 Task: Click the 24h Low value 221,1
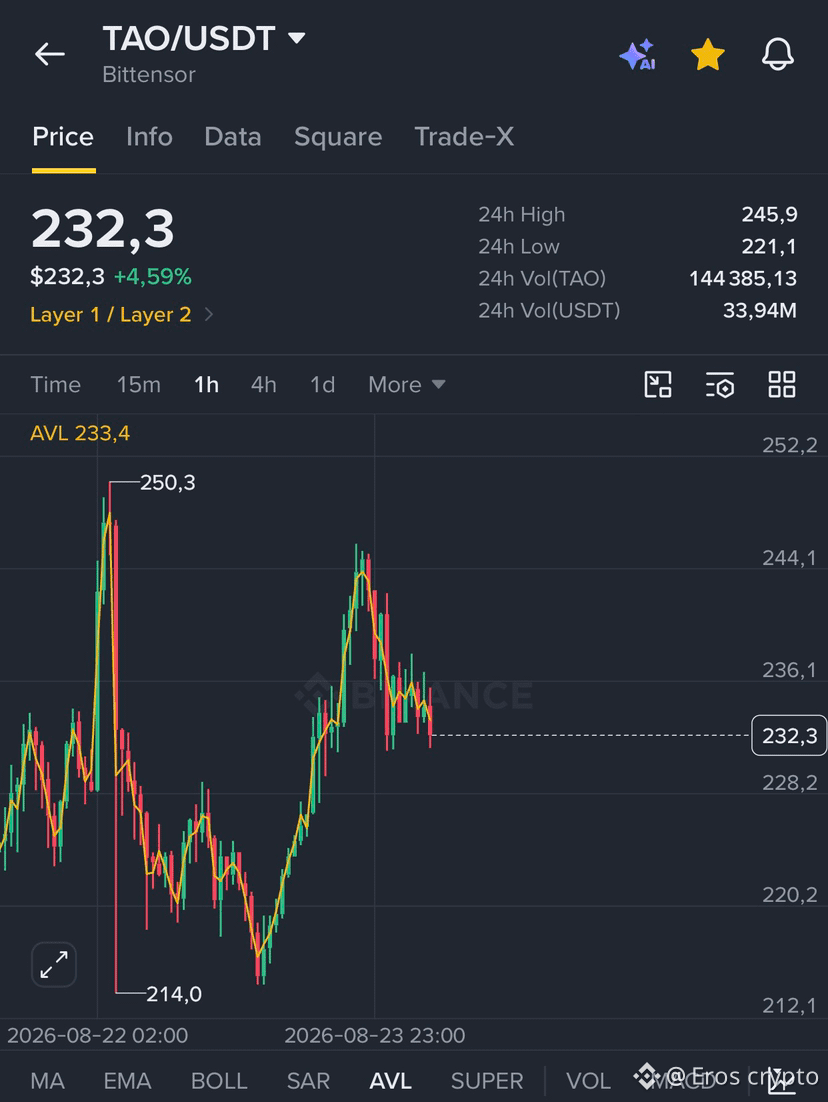point(769,247)
